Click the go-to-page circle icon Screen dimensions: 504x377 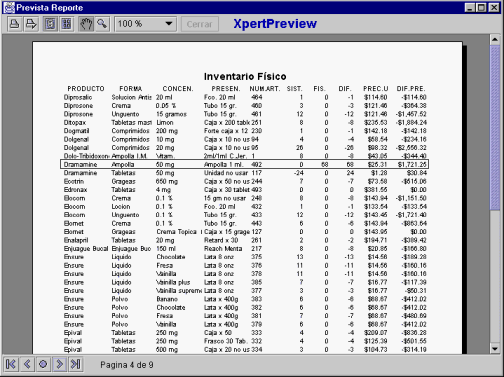point(43,364)
